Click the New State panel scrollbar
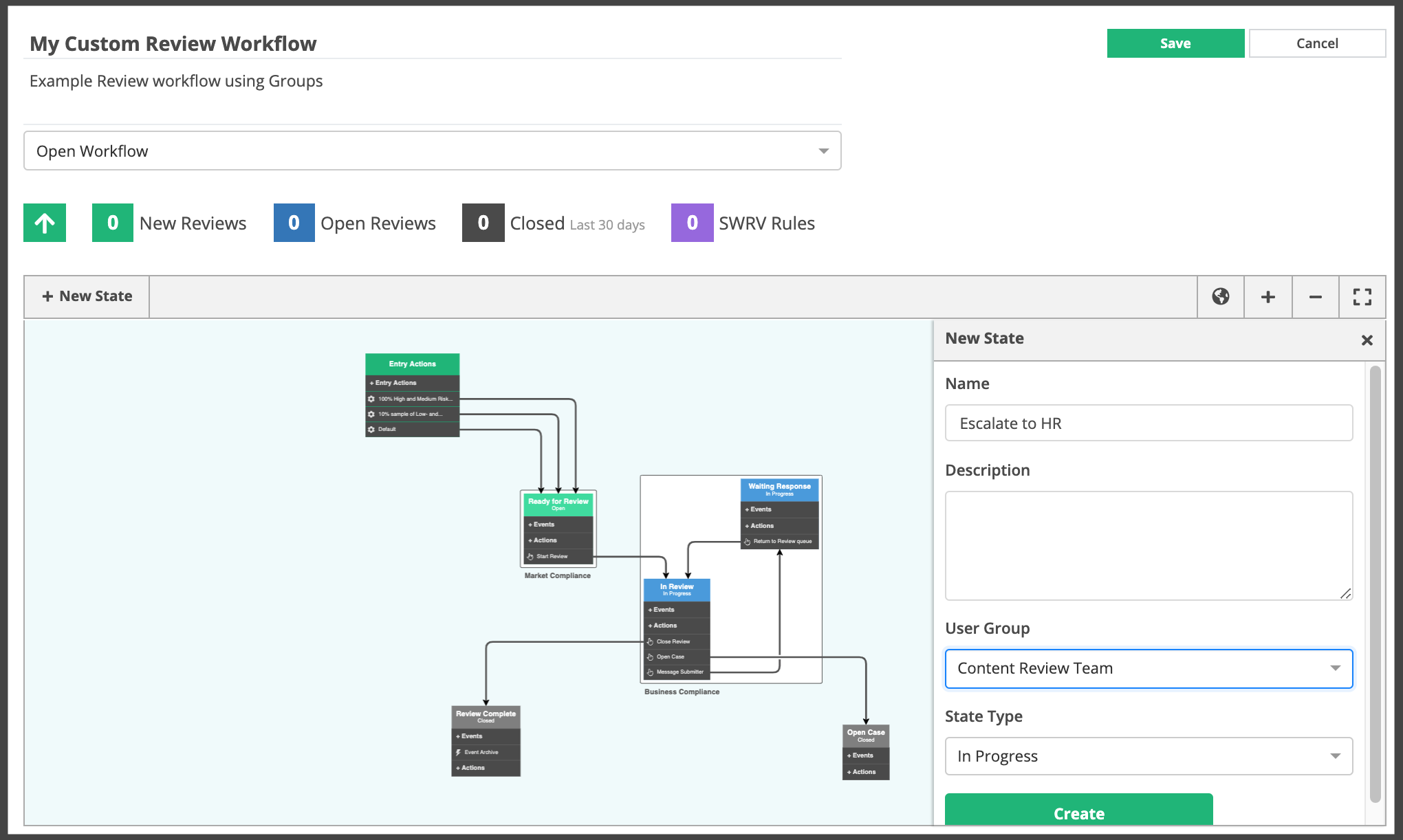1403x840 pixels. pos(1375,584)
